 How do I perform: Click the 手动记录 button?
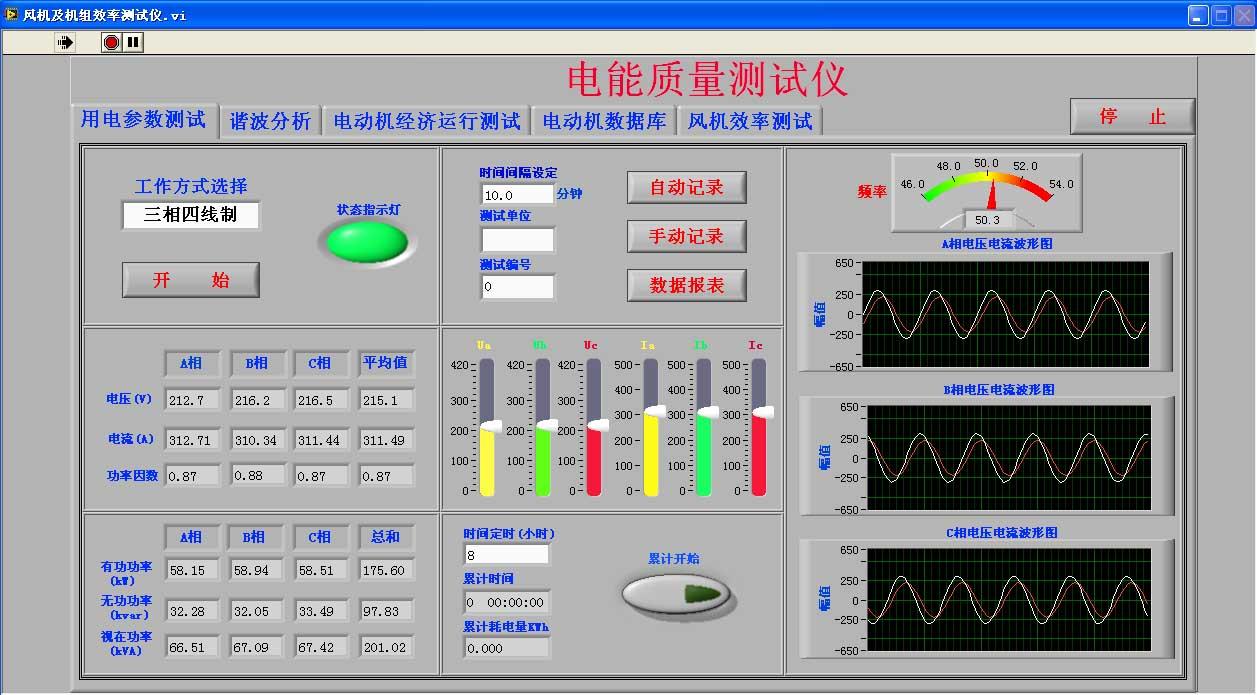[686, 236]
